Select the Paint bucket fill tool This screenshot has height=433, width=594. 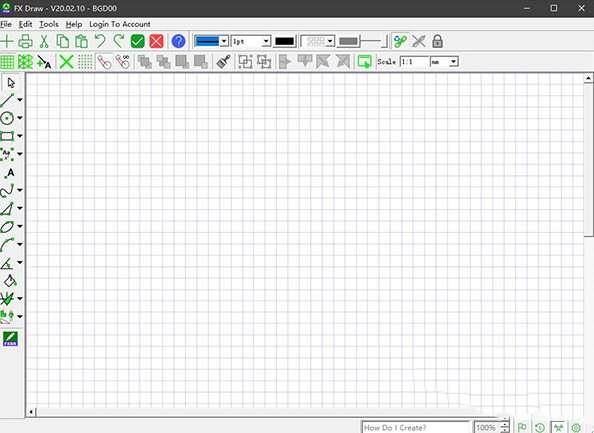coord(10,281)
